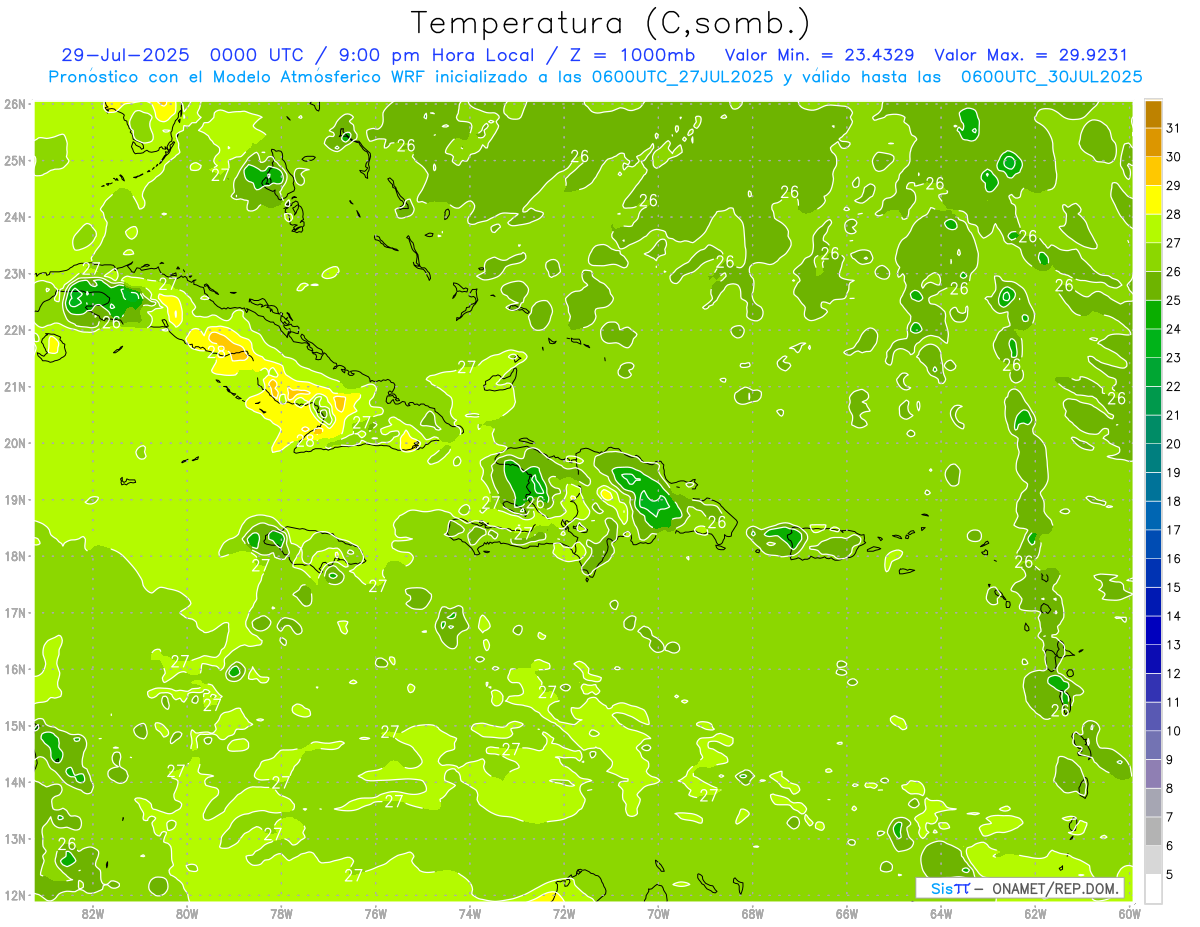Viewport: 1200px width, 927px height.
Task: Click the '15N' latitude axis label
Action: coord(15,725)
